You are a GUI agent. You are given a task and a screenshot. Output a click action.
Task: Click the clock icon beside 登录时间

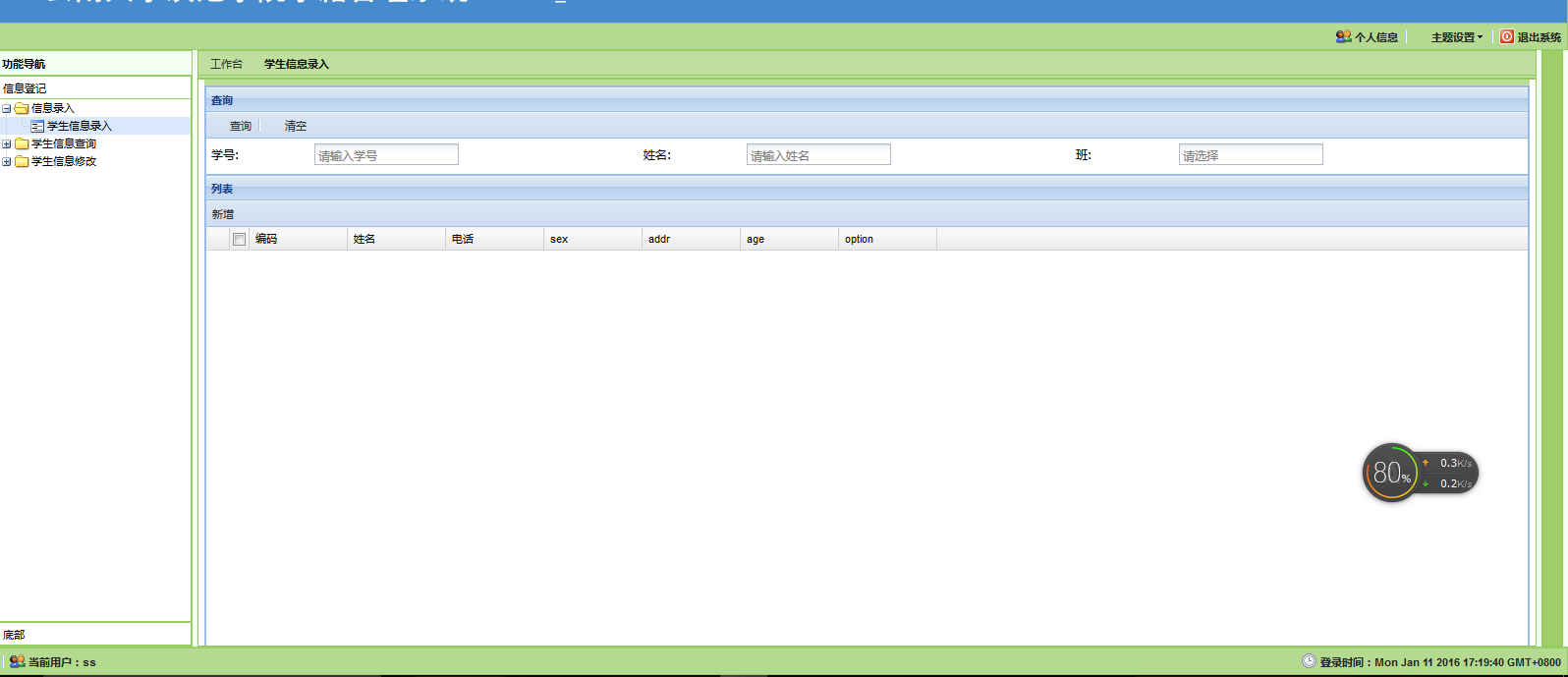tap(1309, 661)
